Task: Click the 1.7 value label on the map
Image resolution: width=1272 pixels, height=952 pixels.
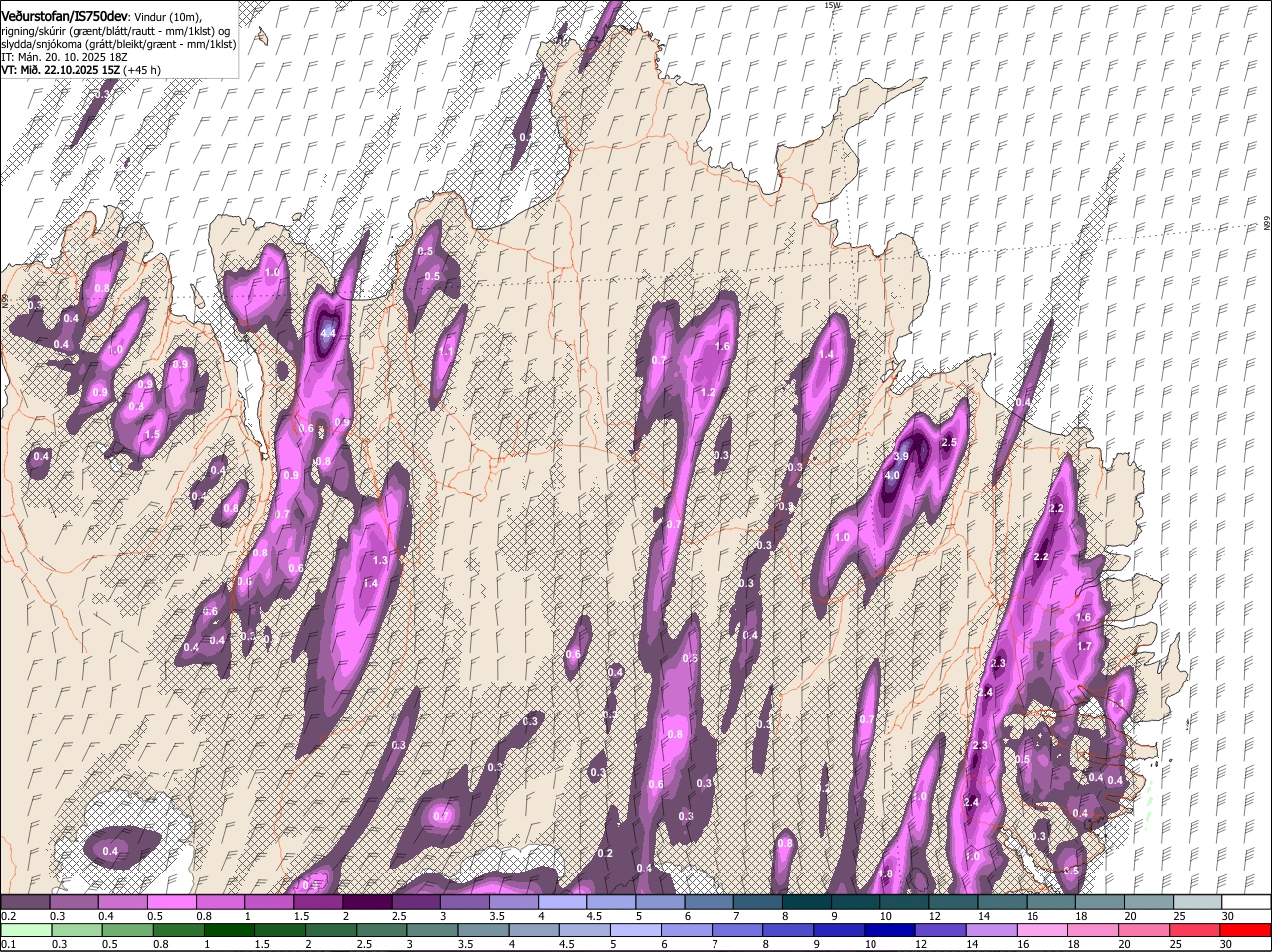Action: 1084,646
